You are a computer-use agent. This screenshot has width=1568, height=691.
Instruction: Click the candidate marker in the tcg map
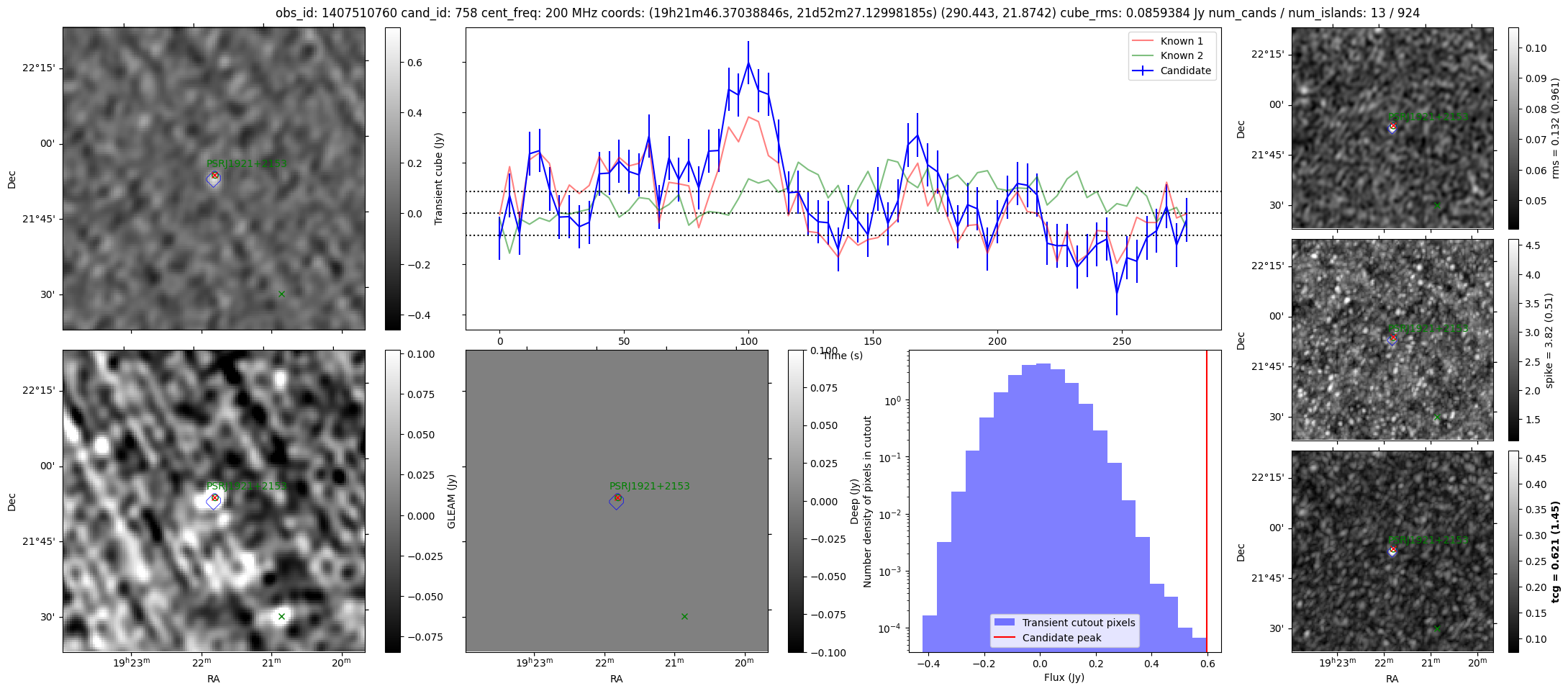(x=1392, y=551)
